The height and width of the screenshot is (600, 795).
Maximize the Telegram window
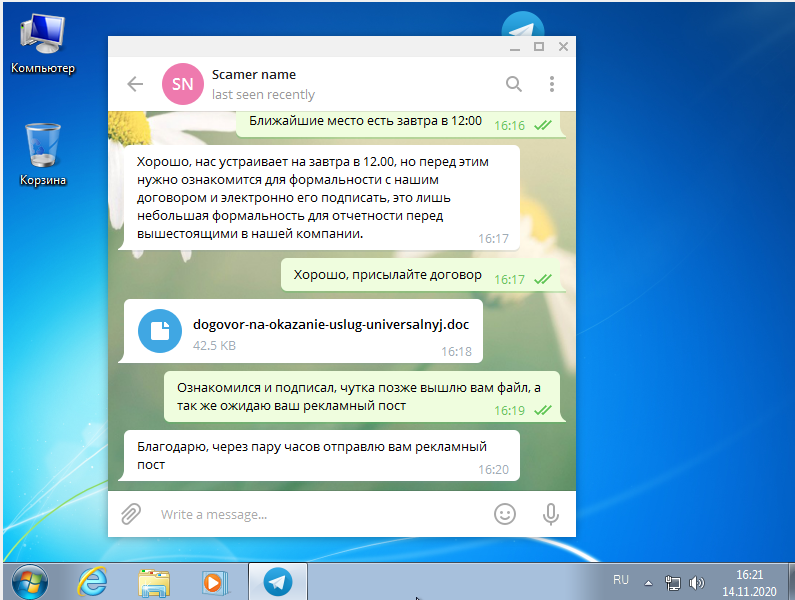click(x=539, y=47)
